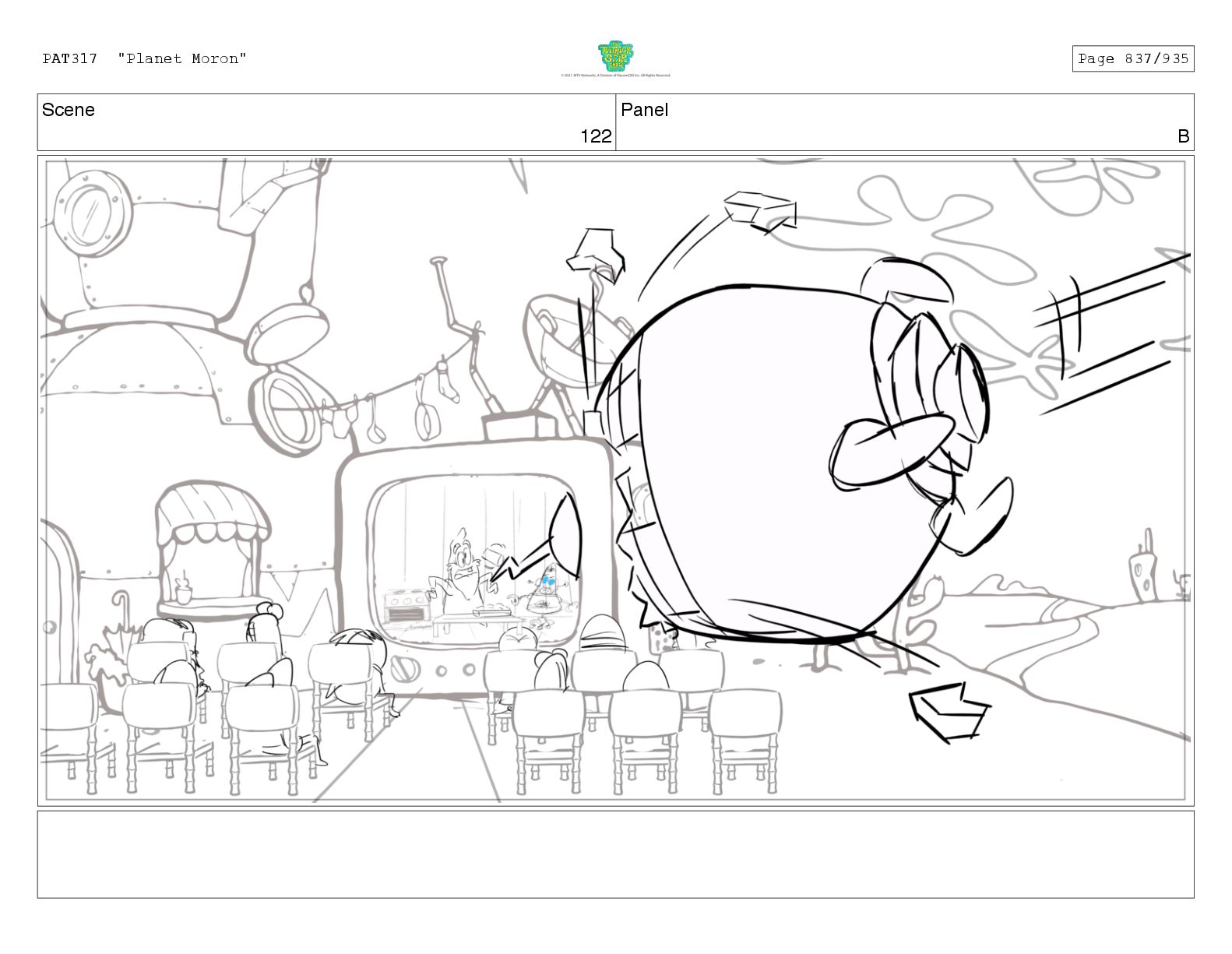Viewport: 1232px width, 954px height.
Task: Click the empty notes box below the panel
Action: 615,854
